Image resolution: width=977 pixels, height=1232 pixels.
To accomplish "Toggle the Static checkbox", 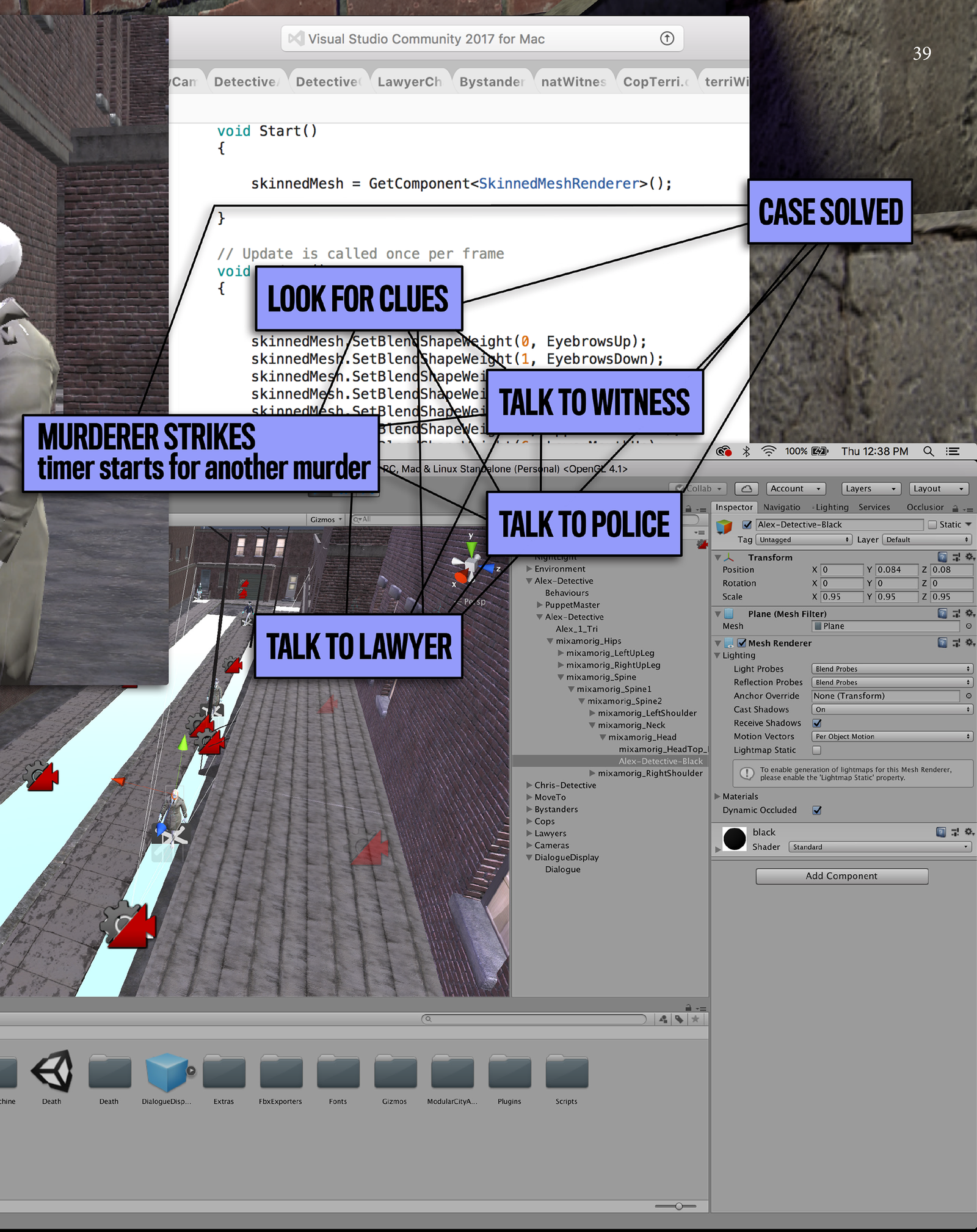I will point(932,524).
